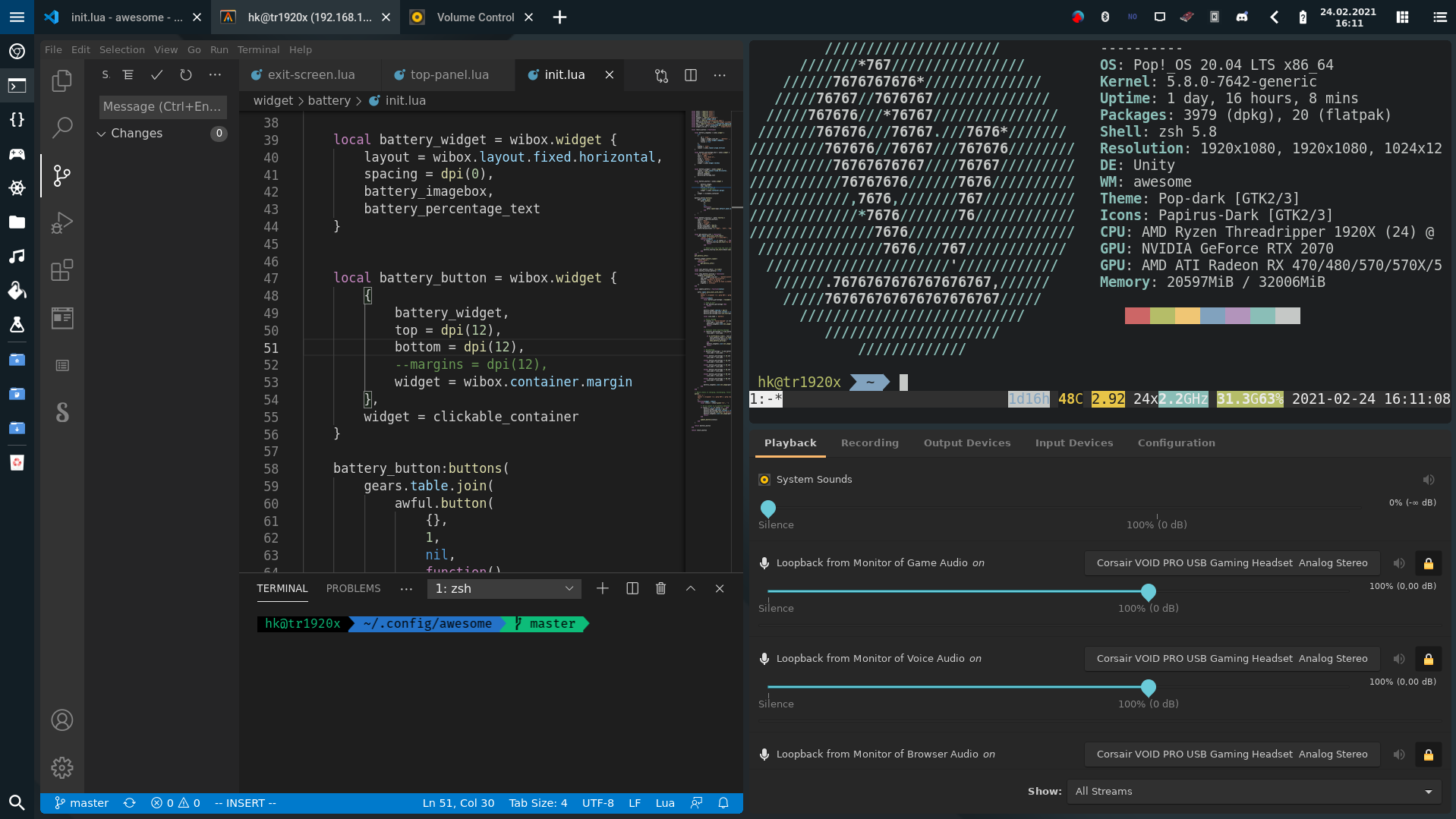Screen dimensions: 1456x819
Task: Open terminal panel overflow ellipsis next to PROBLEMS
Action: point(407,588)
